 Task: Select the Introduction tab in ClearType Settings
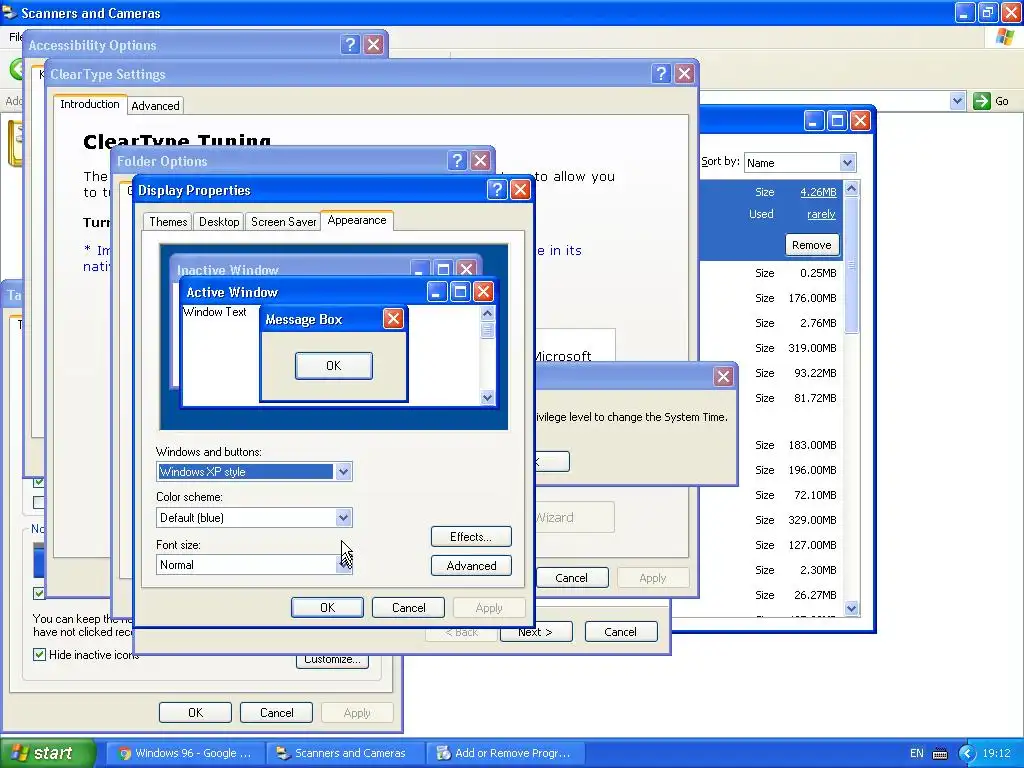89,104
